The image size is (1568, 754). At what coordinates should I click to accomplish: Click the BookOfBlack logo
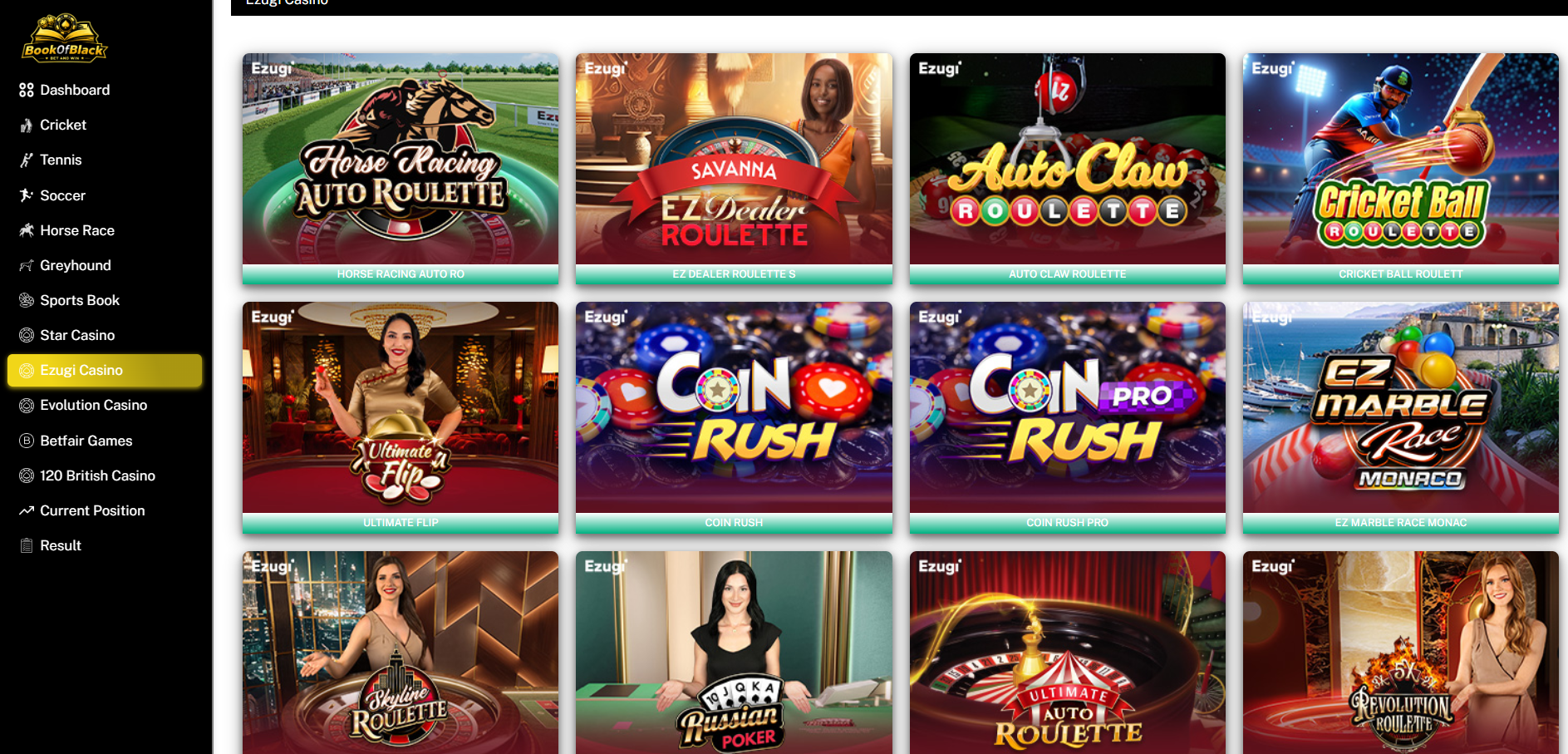pos(65,37)
